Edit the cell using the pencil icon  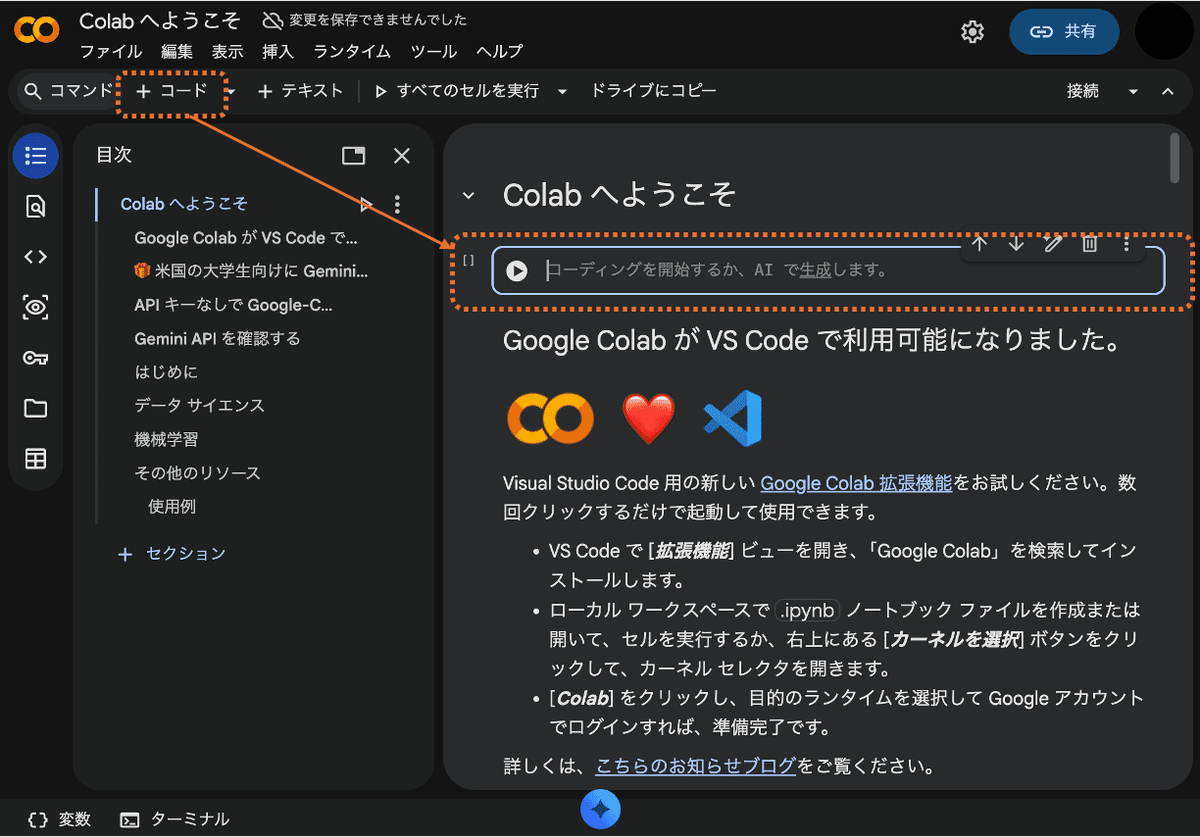coord(1053,243)
